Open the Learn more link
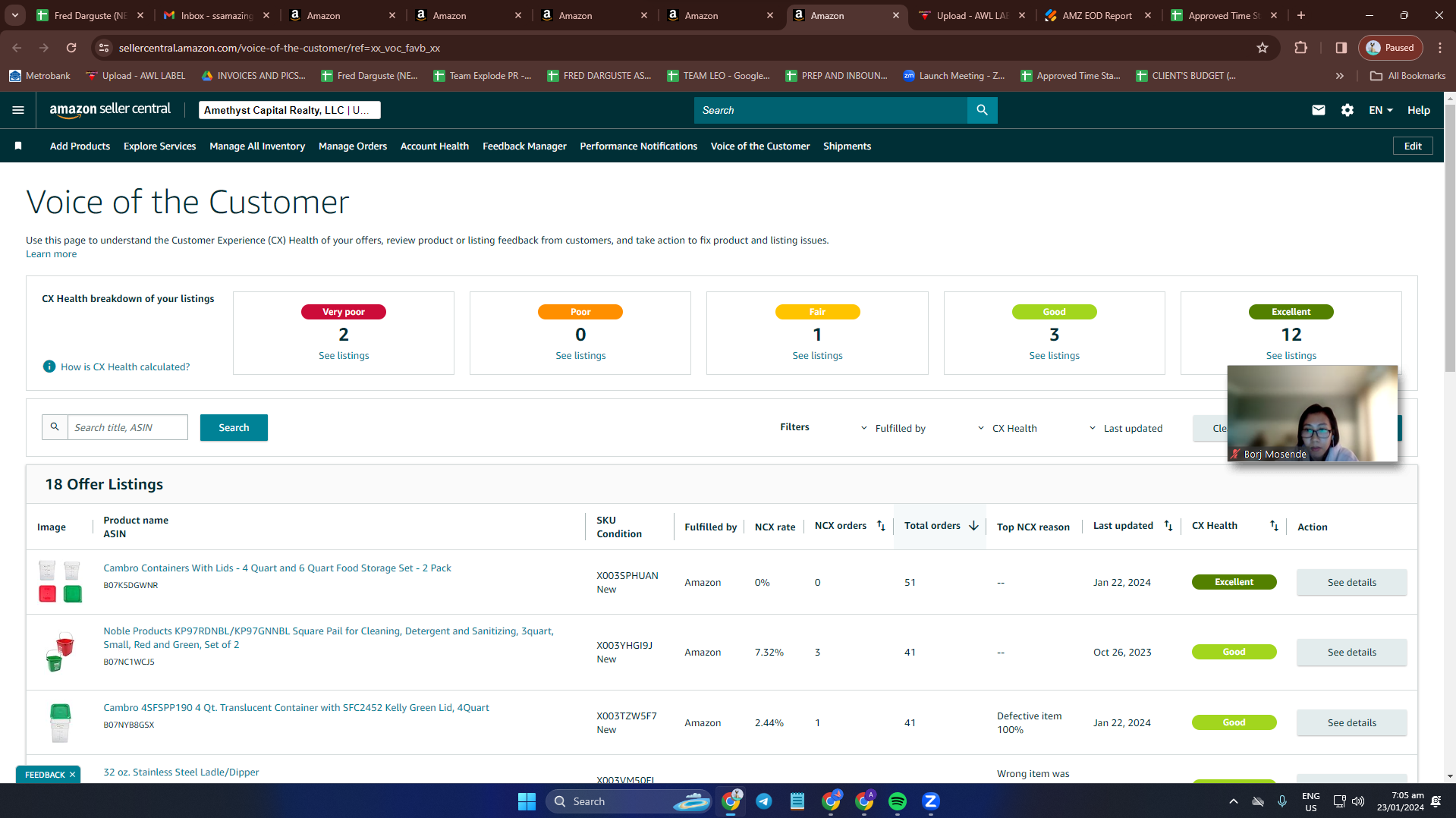Image resolution: width=1456 pixels, height=818 pixels. [51, 254]
